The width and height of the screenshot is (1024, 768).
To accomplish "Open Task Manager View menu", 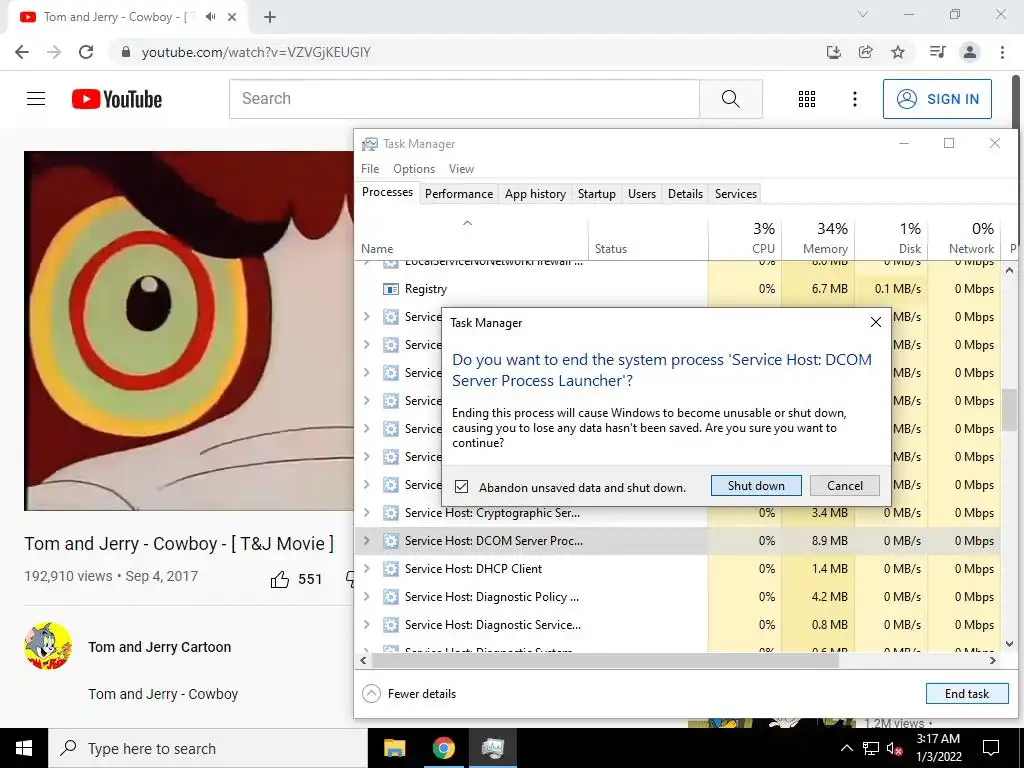I will pyautogui.click(x=461, y=168).
